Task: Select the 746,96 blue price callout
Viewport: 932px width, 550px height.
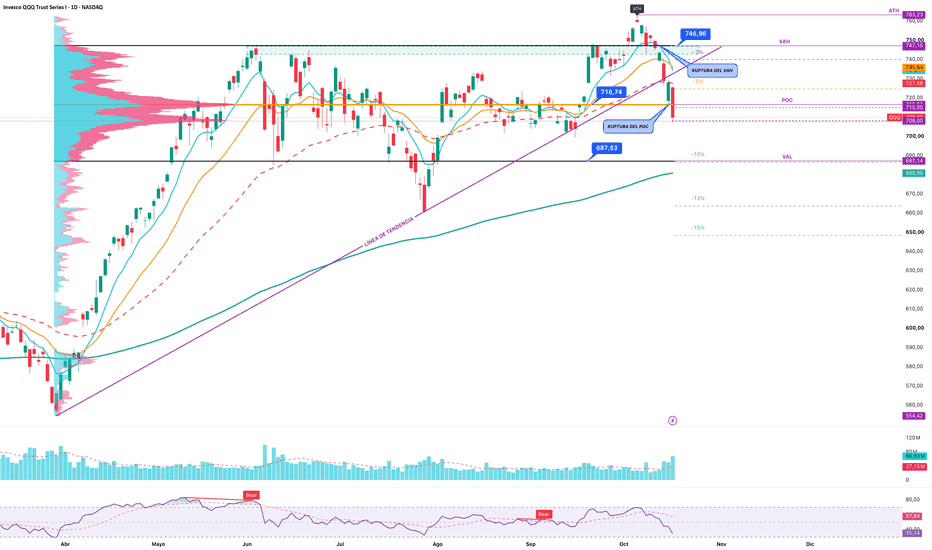Action: click(695, 34)
